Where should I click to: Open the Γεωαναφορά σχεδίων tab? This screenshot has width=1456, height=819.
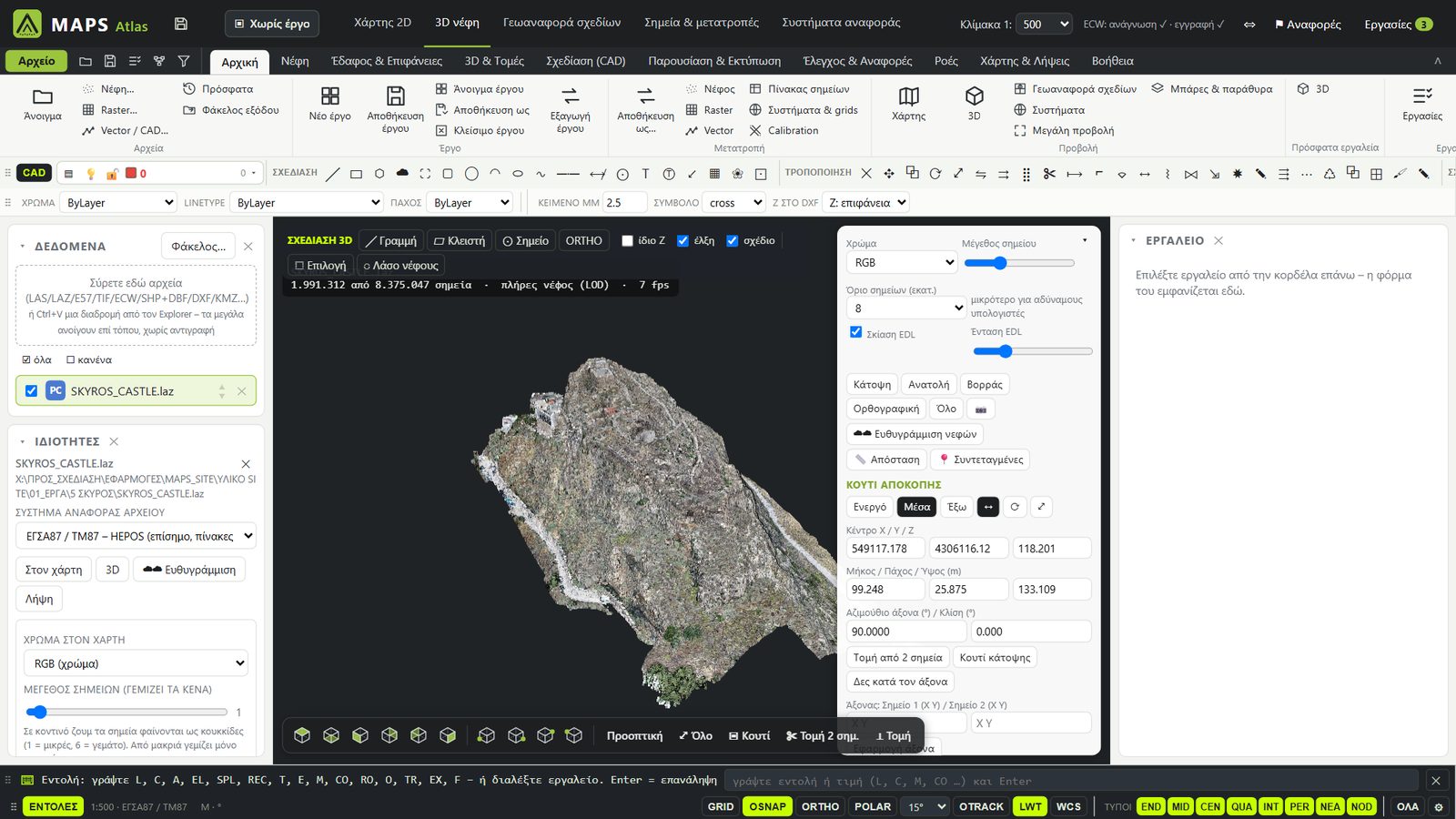(x=562, y=23)
